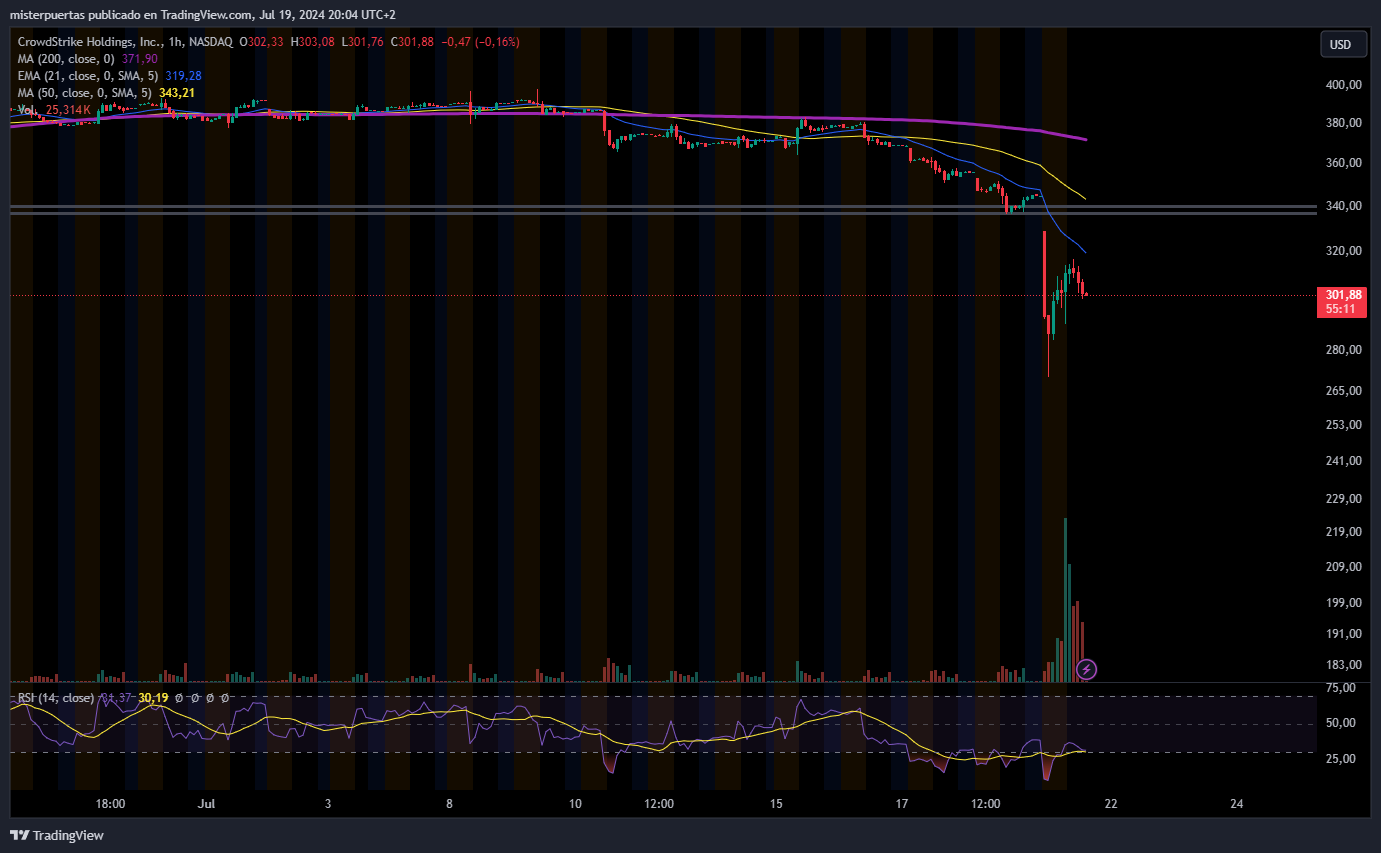1381x853 pixels.
Task: Click the 183,00 price scale label
Action: coord(1345,665)
